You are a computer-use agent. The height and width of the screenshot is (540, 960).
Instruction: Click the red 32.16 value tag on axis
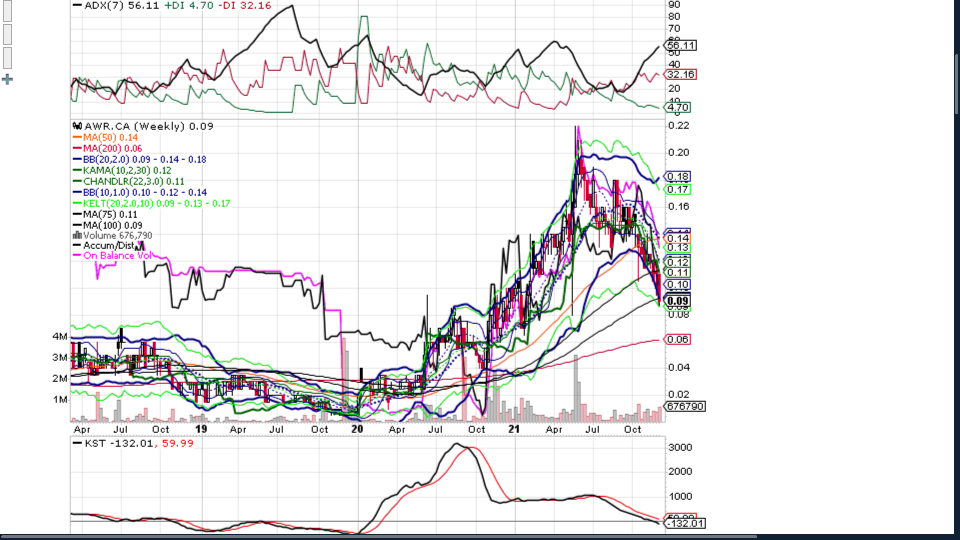coord(681,75)
